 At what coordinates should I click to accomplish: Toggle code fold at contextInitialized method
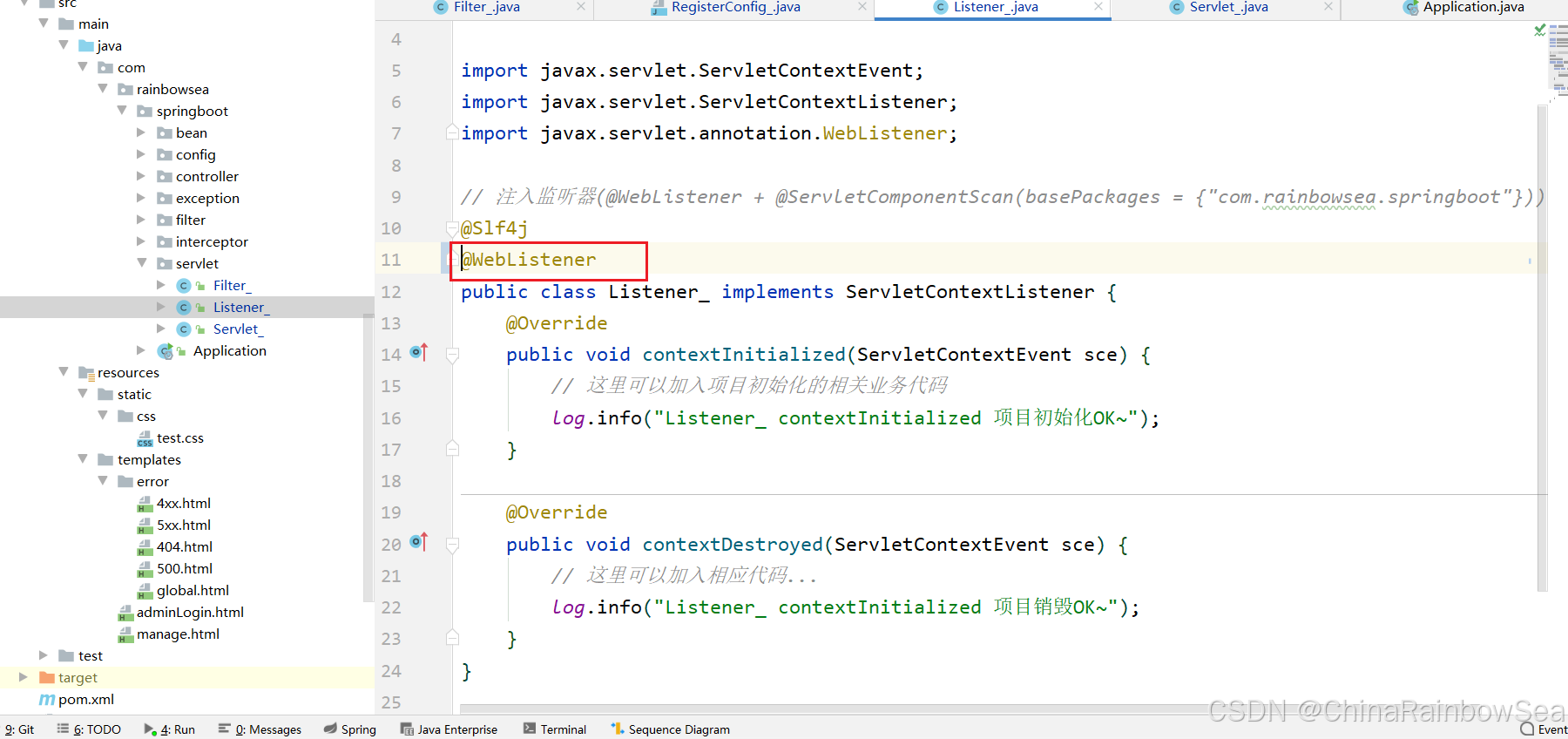[452, 355]
